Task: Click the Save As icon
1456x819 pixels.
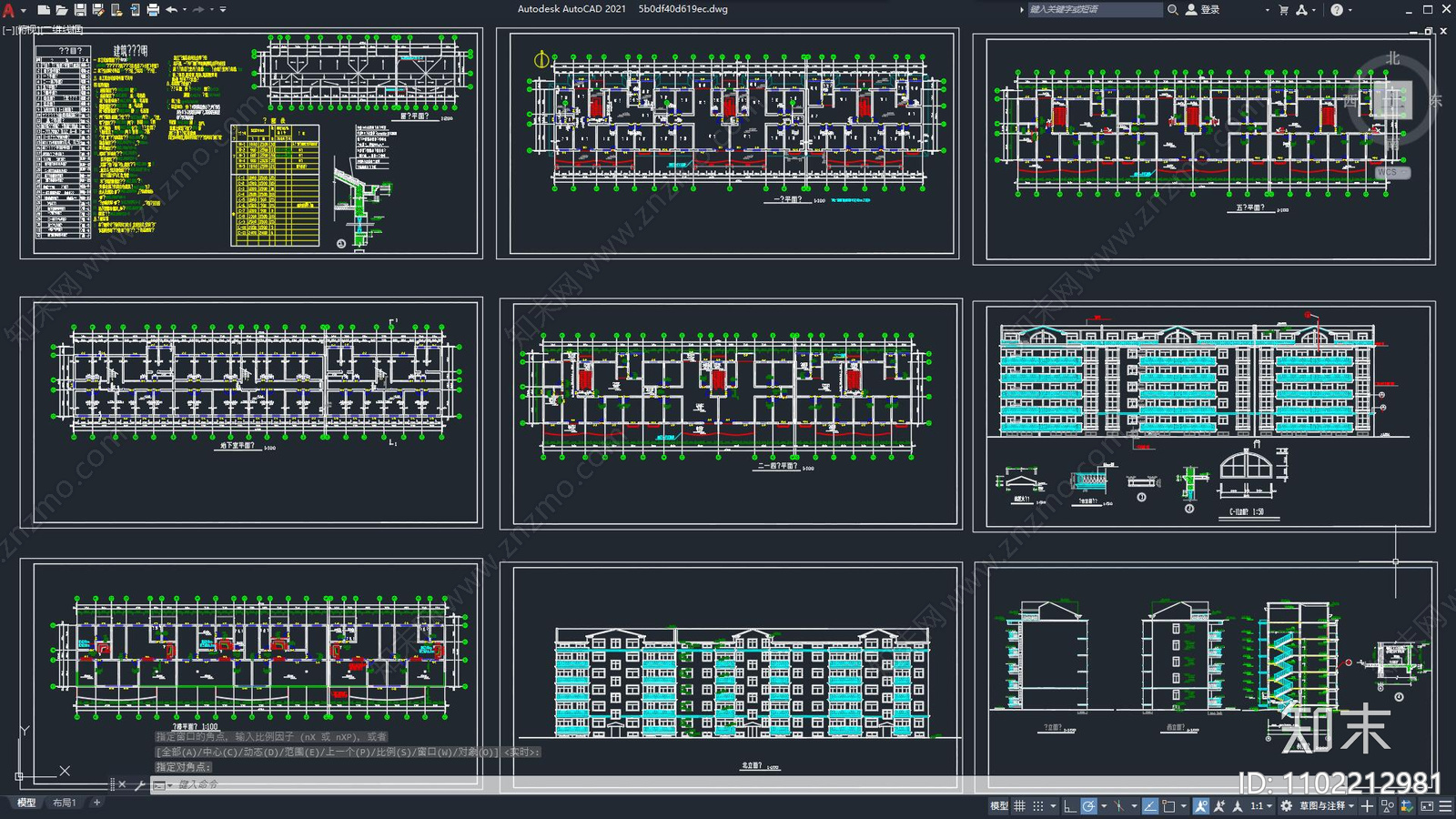Action: [98, 10]
